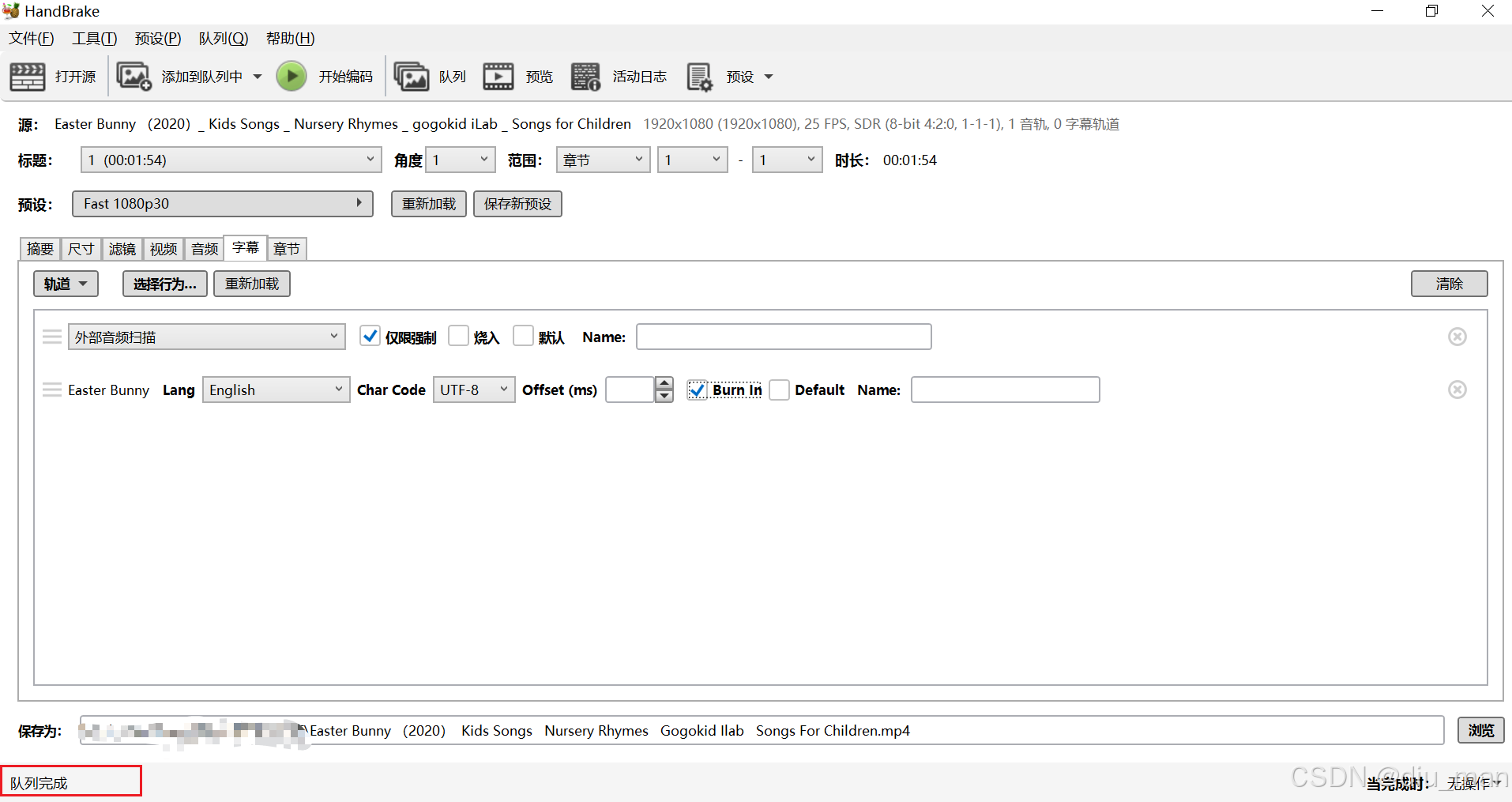Uncheck Burn In for Easter Bunny subtitle
Viewport: 1512px width, 802px height.
point(697,390)
